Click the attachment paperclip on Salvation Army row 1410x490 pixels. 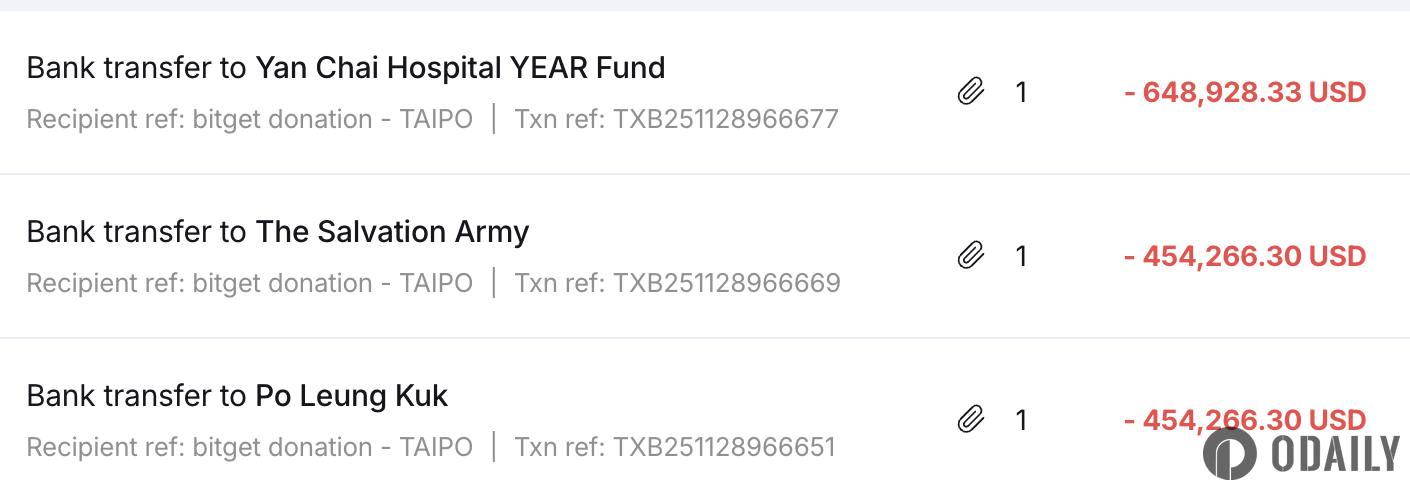point(971,257)
